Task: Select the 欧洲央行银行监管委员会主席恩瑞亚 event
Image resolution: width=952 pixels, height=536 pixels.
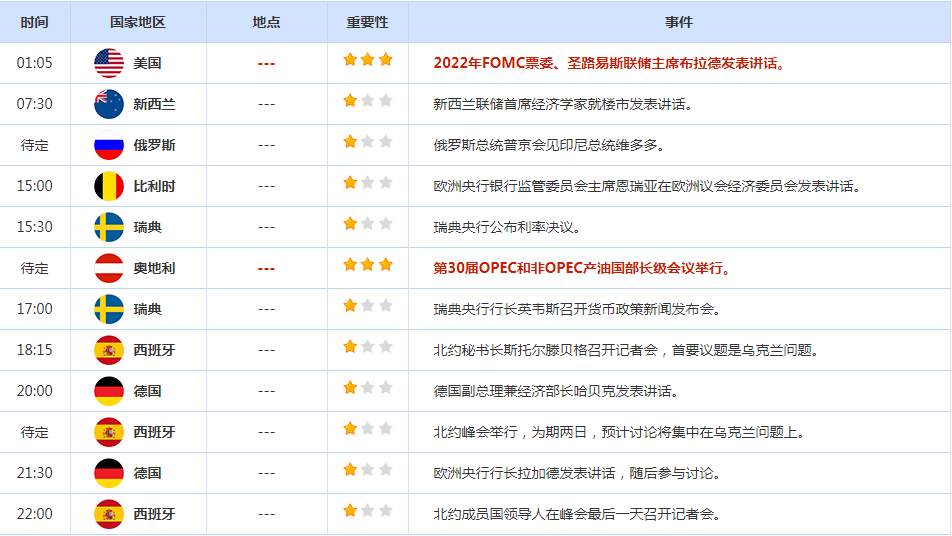Action: (x=647, y=186)
